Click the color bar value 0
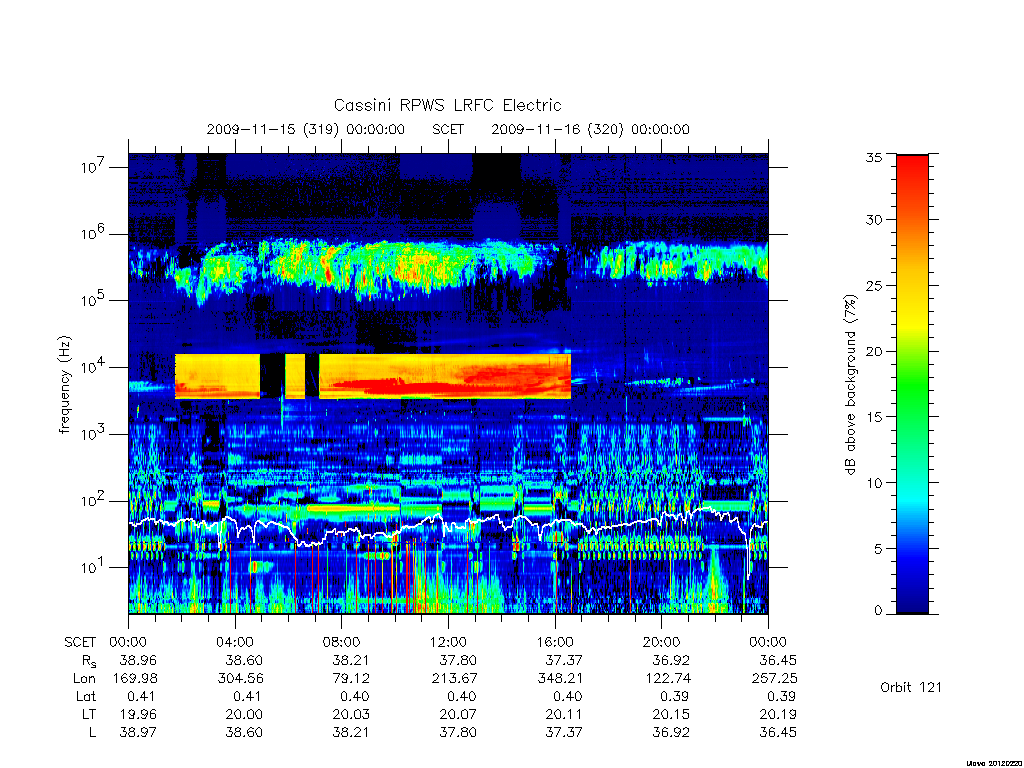Viewport: 1024px width, 768px height. click(878, 611)
